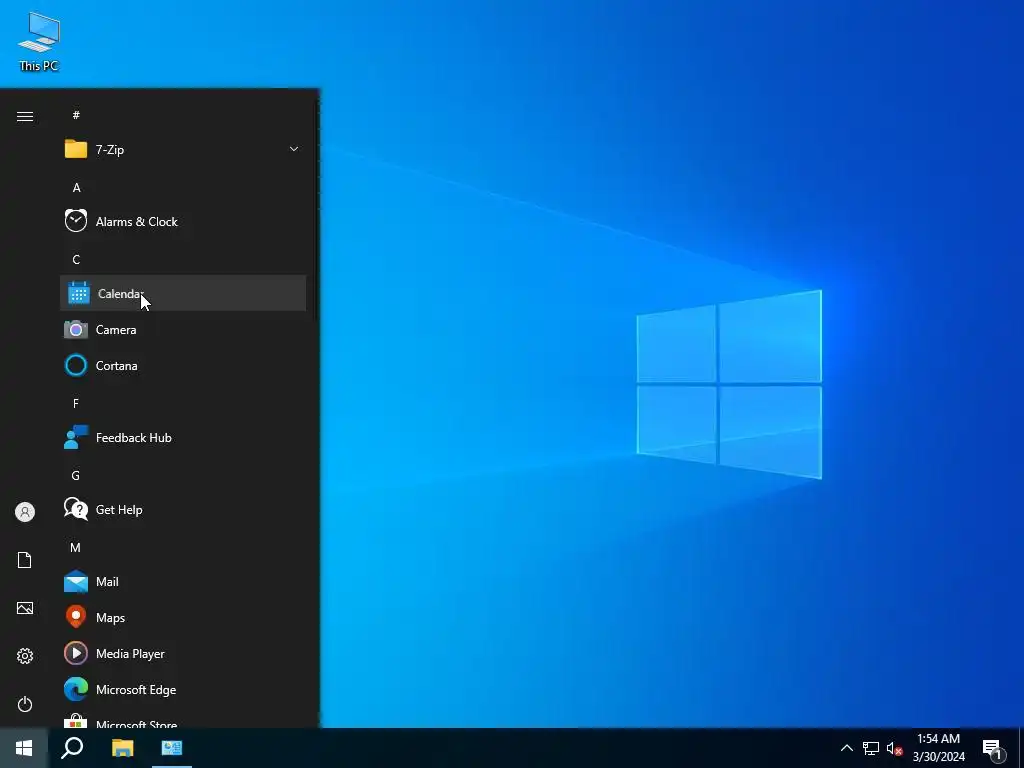Show hidden system tray icons
1024x768 pixels.
(846, 748)
